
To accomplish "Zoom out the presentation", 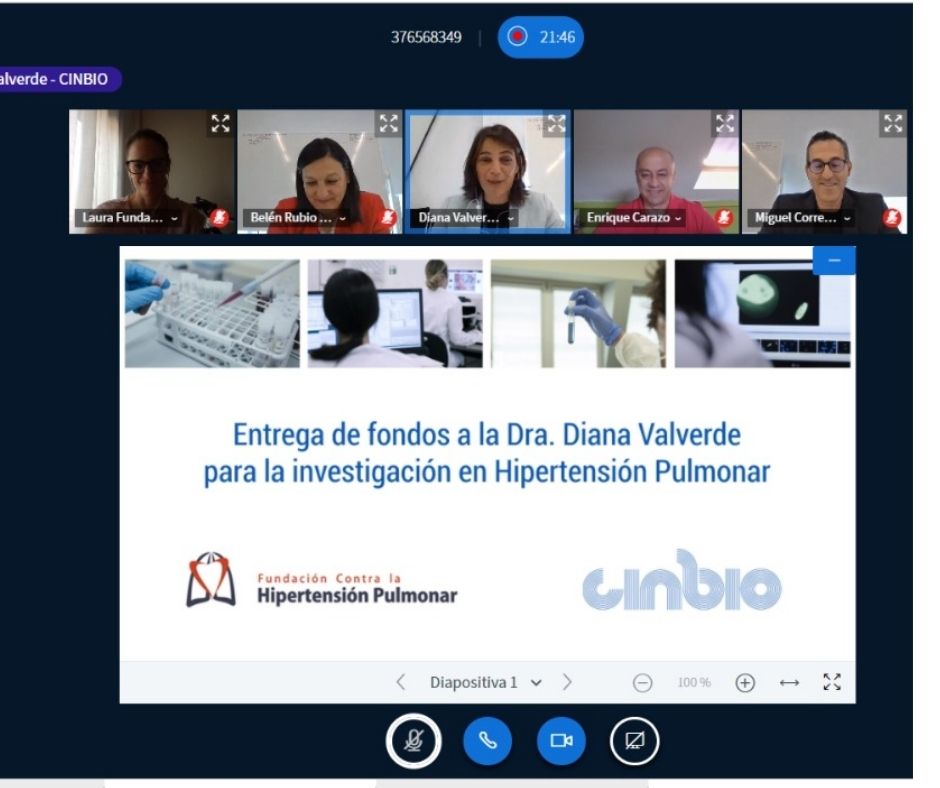I will click(642, 683).
